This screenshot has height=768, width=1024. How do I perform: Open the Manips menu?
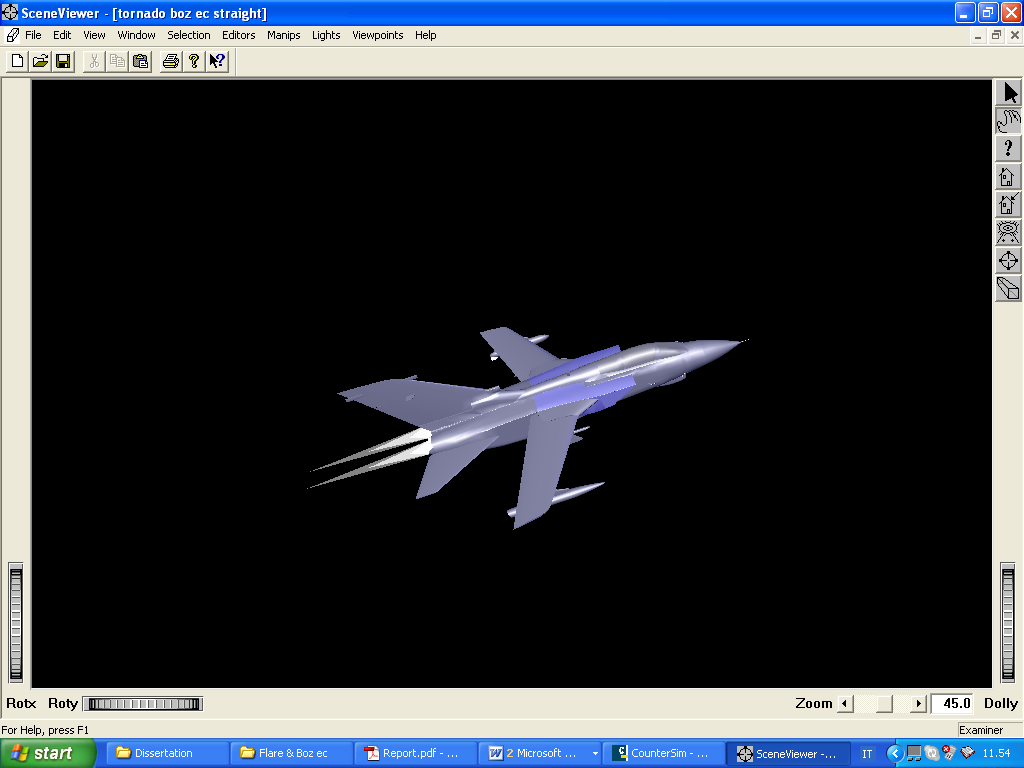283,35
